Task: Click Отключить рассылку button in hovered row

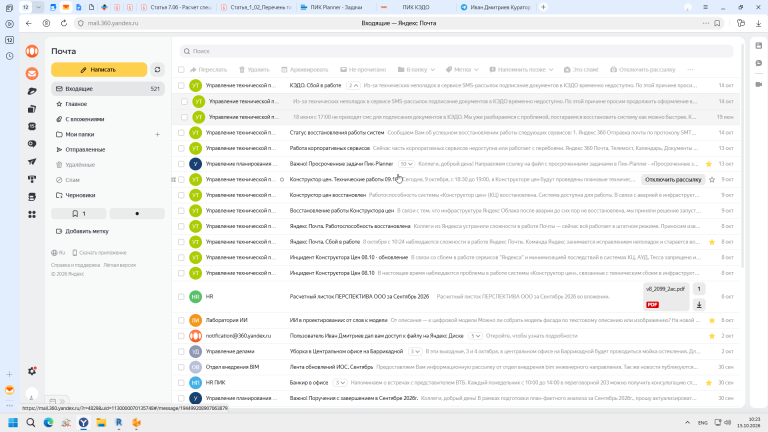Action: (673, 179)
